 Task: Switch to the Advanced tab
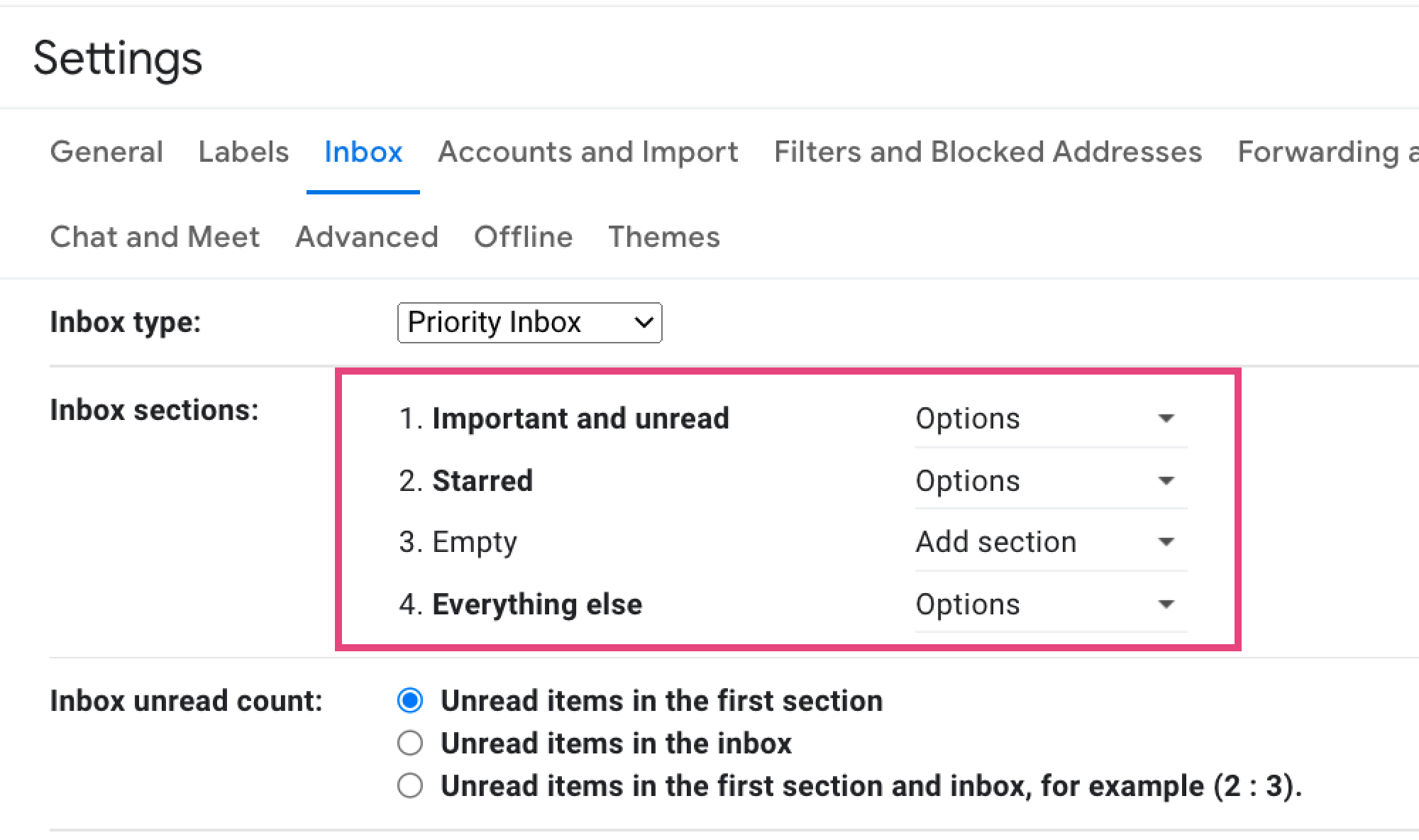tap(367, 237)
